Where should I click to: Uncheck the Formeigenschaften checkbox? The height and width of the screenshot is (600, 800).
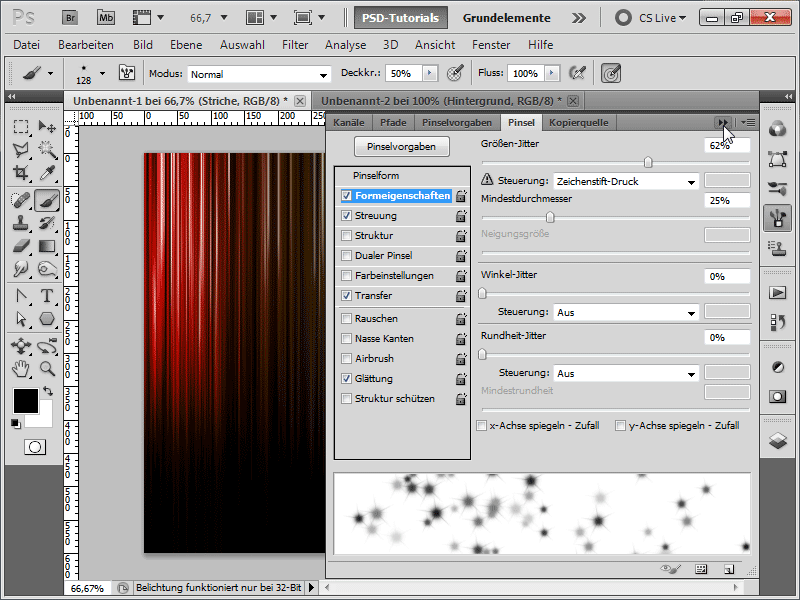click(346, 195)
